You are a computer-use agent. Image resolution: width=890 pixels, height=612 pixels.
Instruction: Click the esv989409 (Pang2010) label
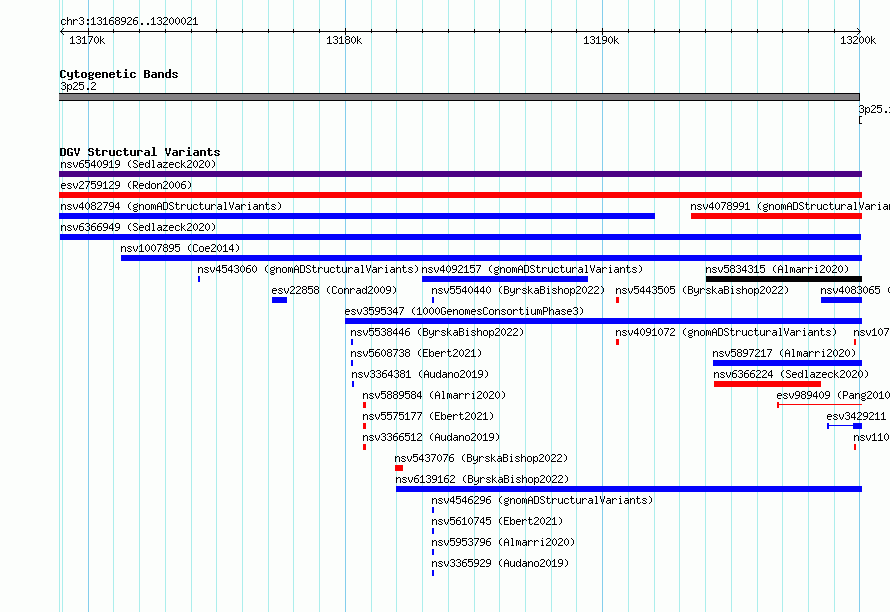(833, 395)
